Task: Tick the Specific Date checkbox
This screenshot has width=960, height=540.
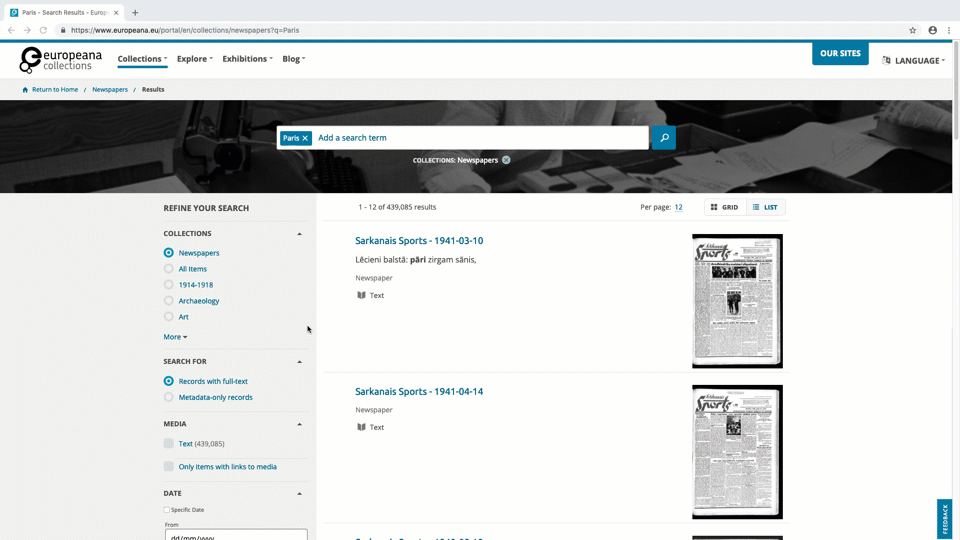Action: pos(167,509)
